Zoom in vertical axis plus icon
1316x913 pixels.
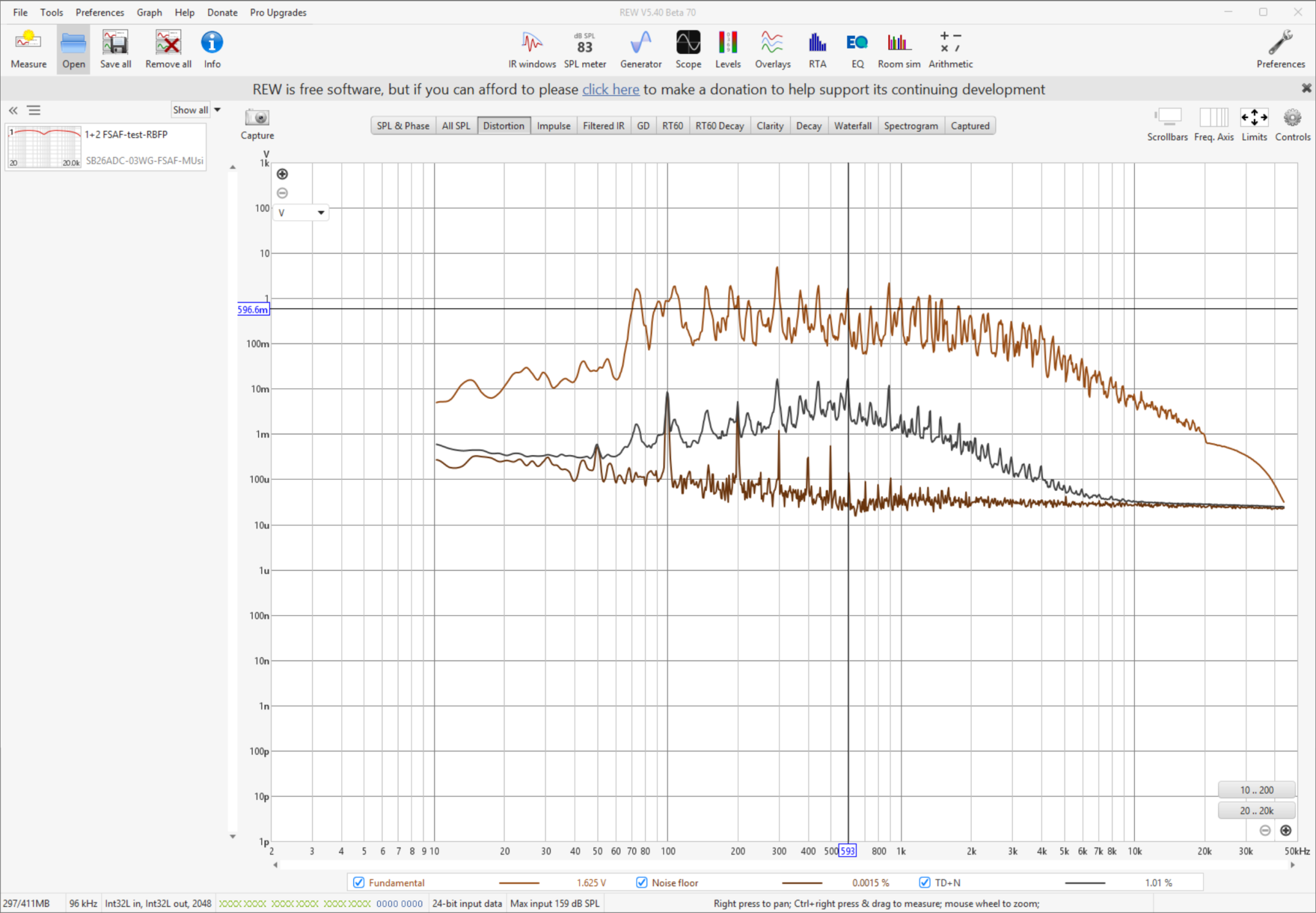[282, 174]
